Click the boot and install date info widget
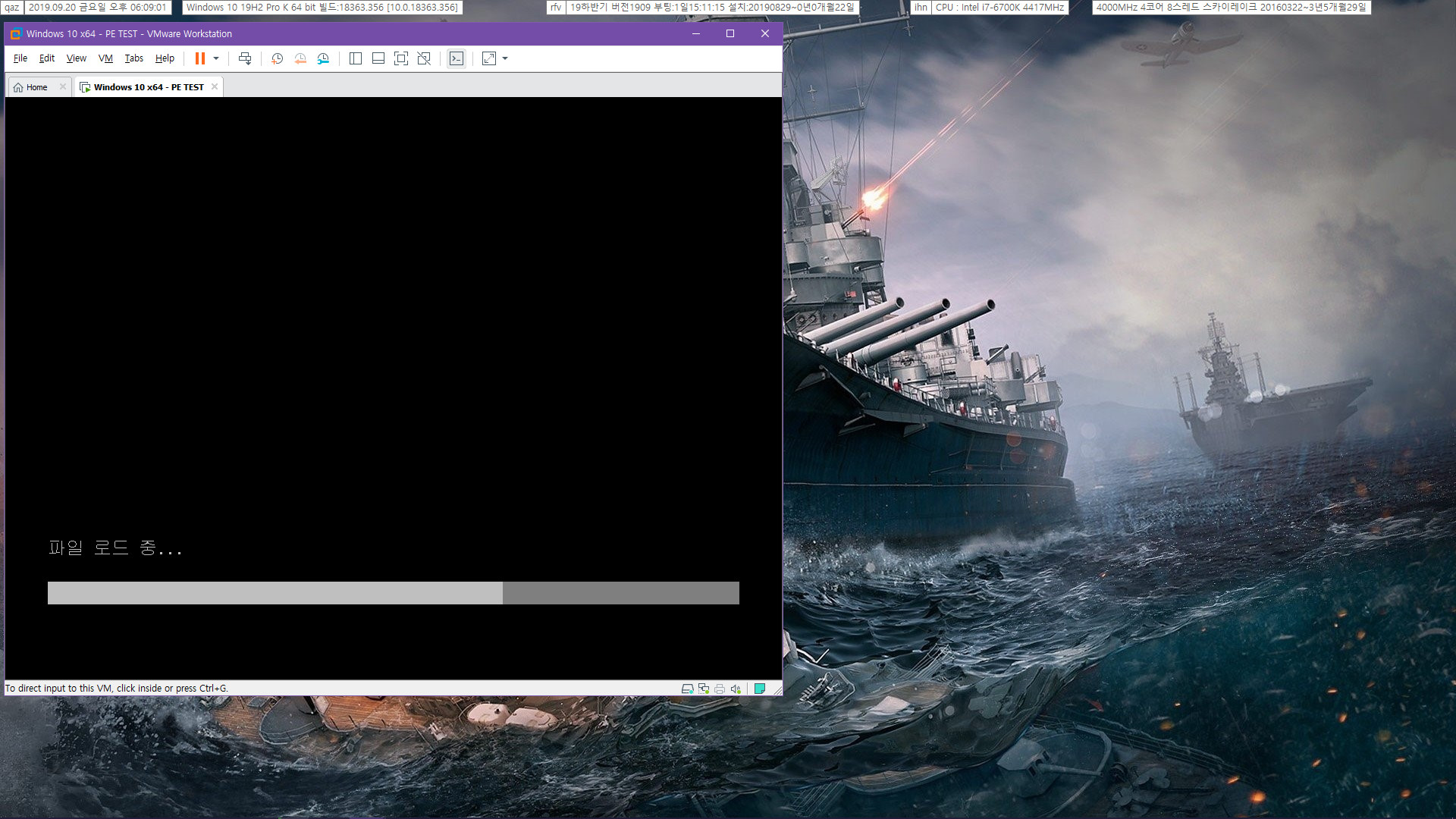The image size is (1456, 819). pos(712,8)
